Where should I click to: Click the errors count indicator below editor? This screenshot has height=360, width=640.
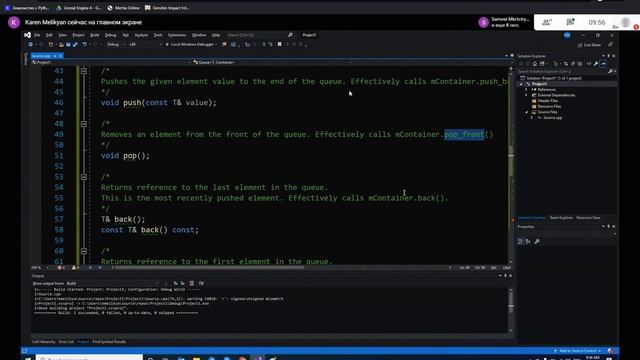pyautogui.click(x=61, y=268)
